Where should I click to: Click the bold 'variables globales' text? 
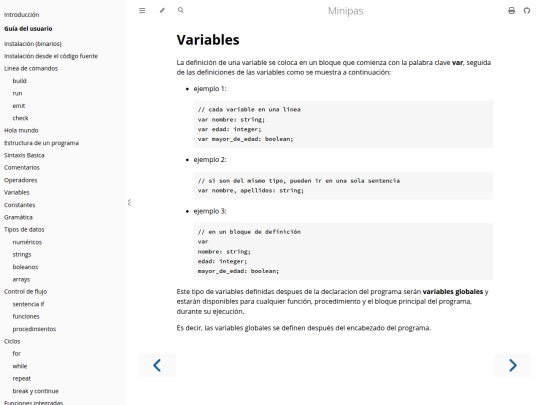(x=453, y=292)
